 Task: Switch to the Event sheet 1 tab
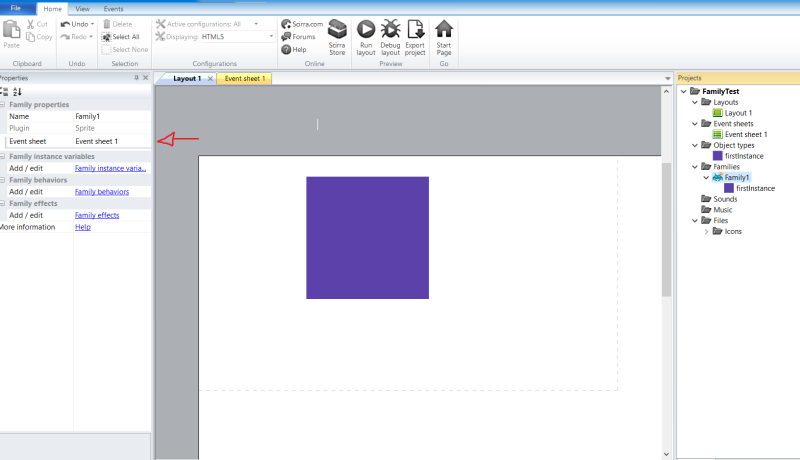click(244, 78)
